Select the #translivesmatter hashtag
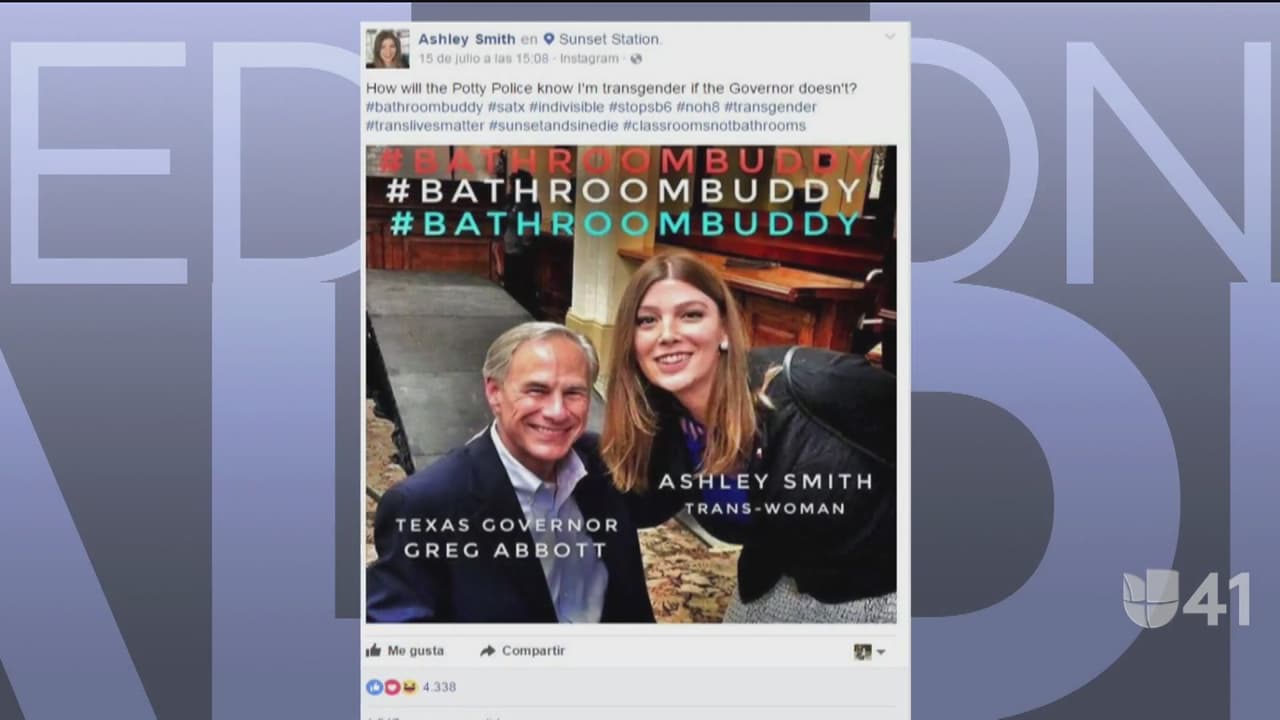Viewport: 1280px width, 720px height. [x=425, y=126]
